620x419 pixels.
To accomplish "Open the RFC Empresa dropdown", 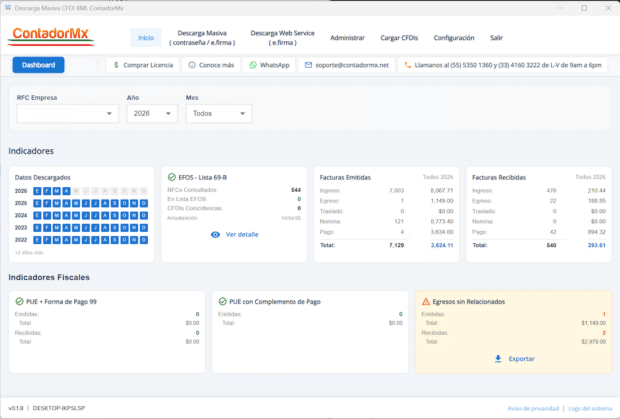I will tap(68, 113).
